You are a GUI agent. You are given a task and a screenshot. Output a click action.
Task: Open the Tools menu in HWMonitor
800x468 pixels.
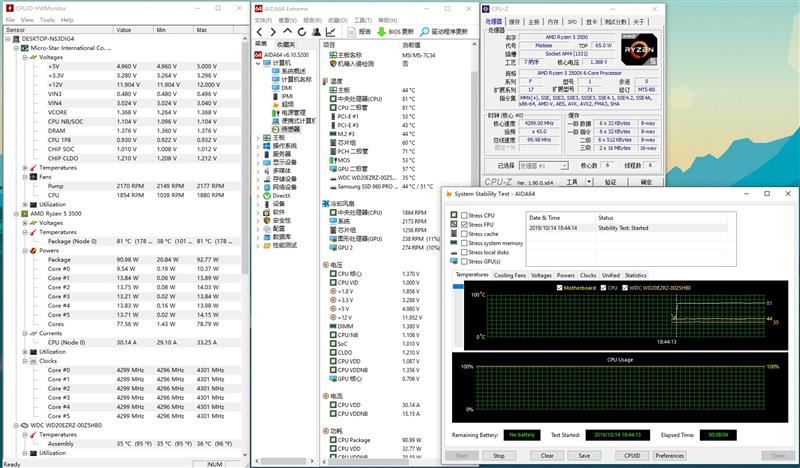(x=47, y=20)
